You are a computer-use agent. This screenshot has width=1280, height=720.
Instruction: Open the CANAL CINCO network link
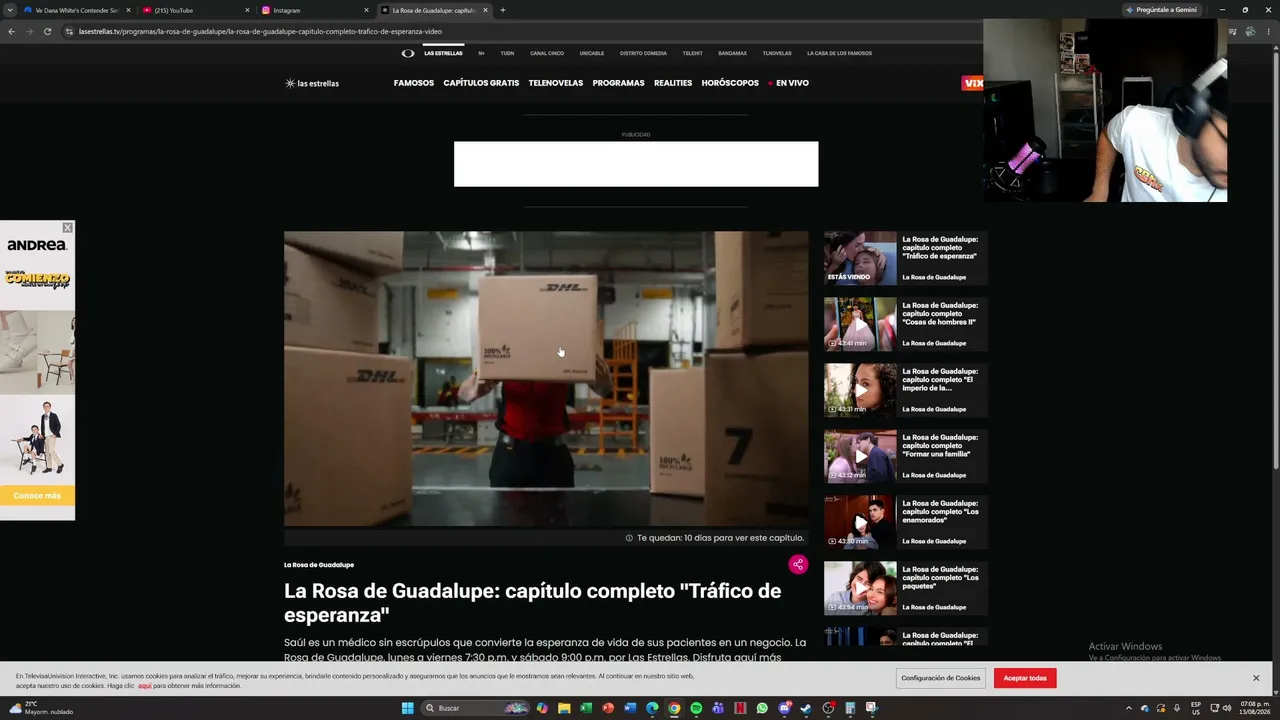point(547,53)
